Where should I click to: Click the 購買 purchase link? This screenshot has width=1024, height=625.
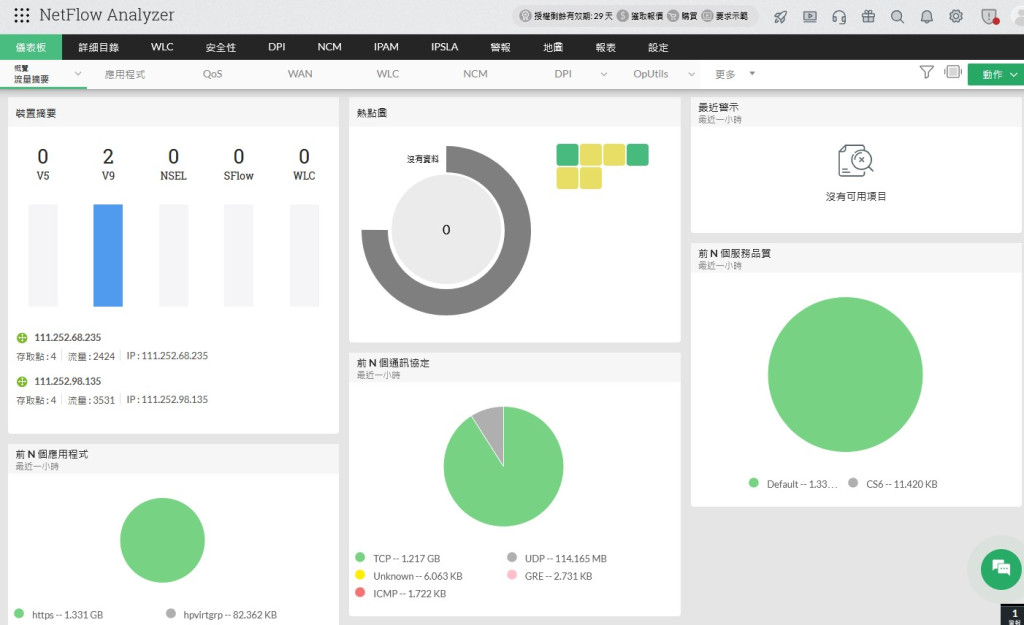pyautogui.click(x=689, y=16)
